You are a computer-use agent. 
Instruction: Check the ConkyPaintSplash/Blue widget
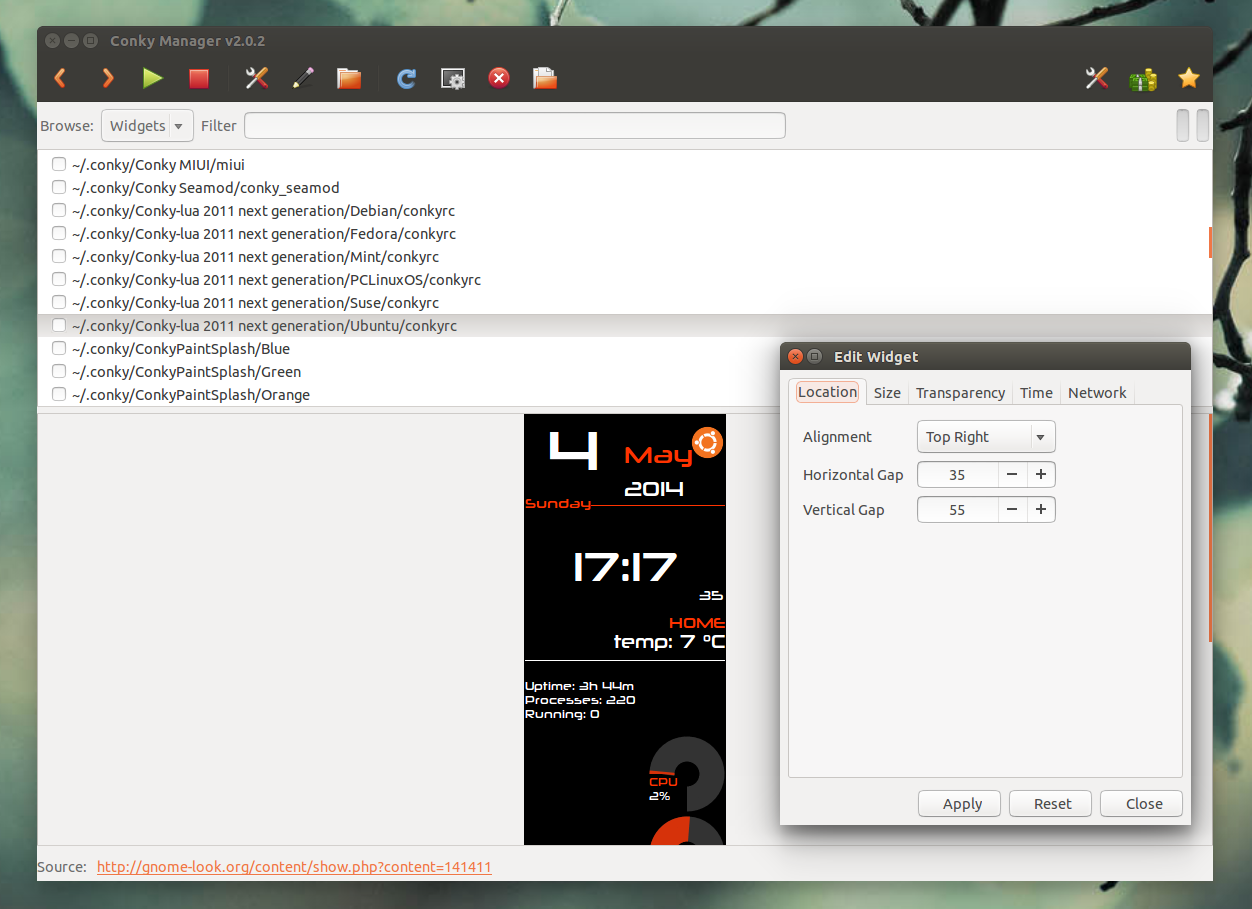coord(59,348)
